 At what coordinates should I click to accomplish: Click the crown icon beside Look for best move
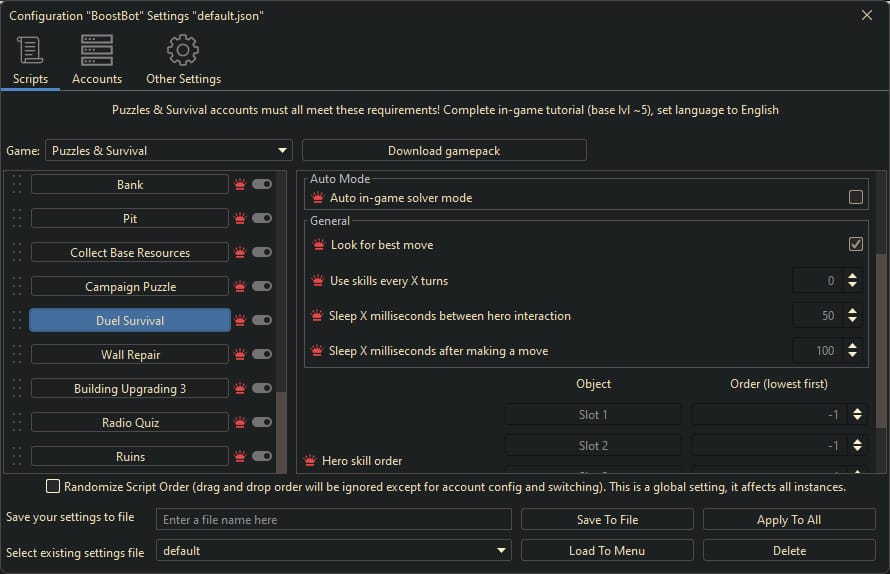tap(319, 245)
